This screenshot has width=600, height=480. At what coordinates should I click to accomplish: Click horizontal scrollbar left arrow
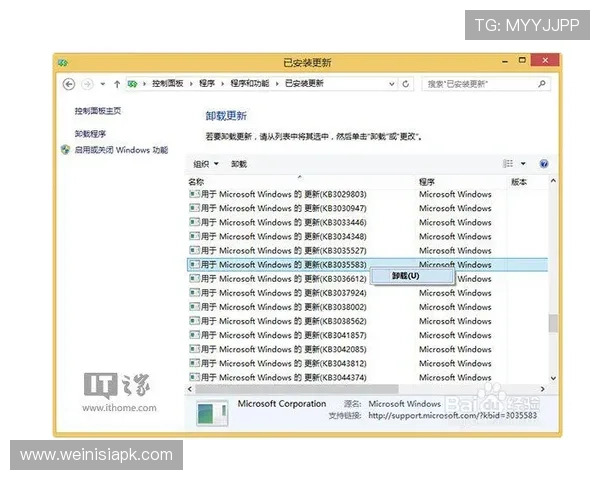(x=190, y=389)
